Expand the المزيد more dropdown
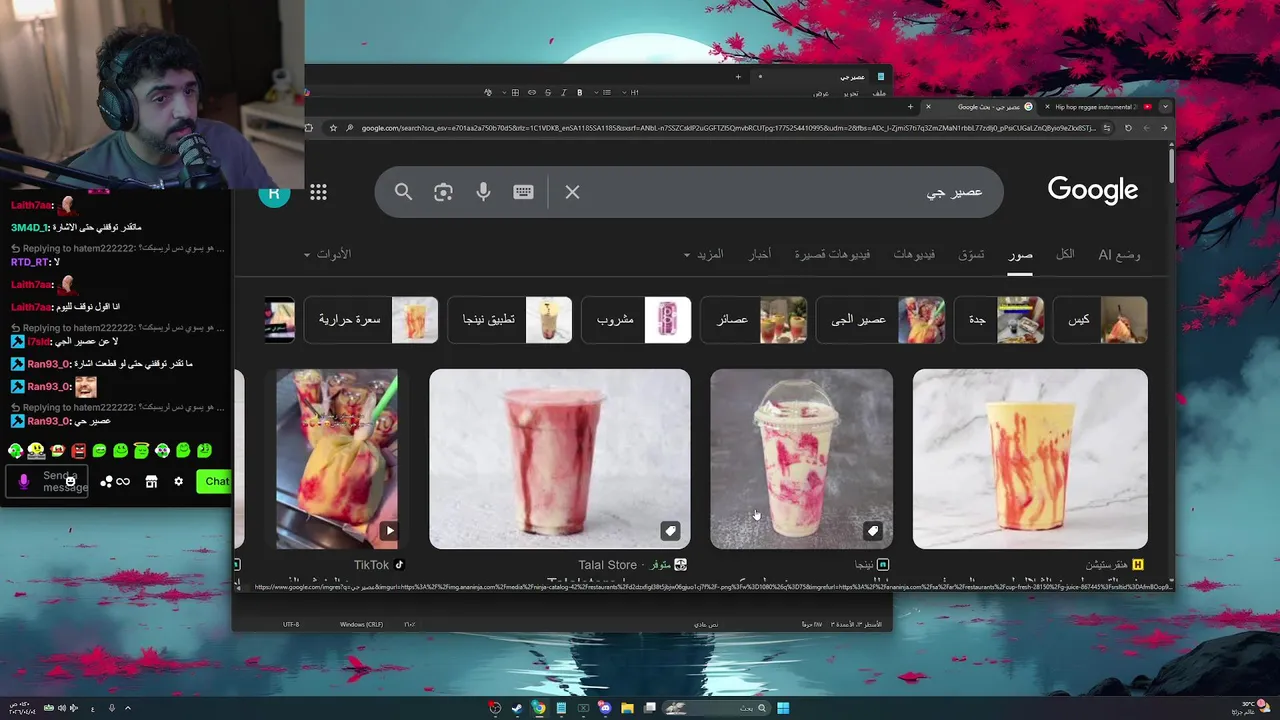Viewport: 1280px width, 720px height. click(704, 255)
